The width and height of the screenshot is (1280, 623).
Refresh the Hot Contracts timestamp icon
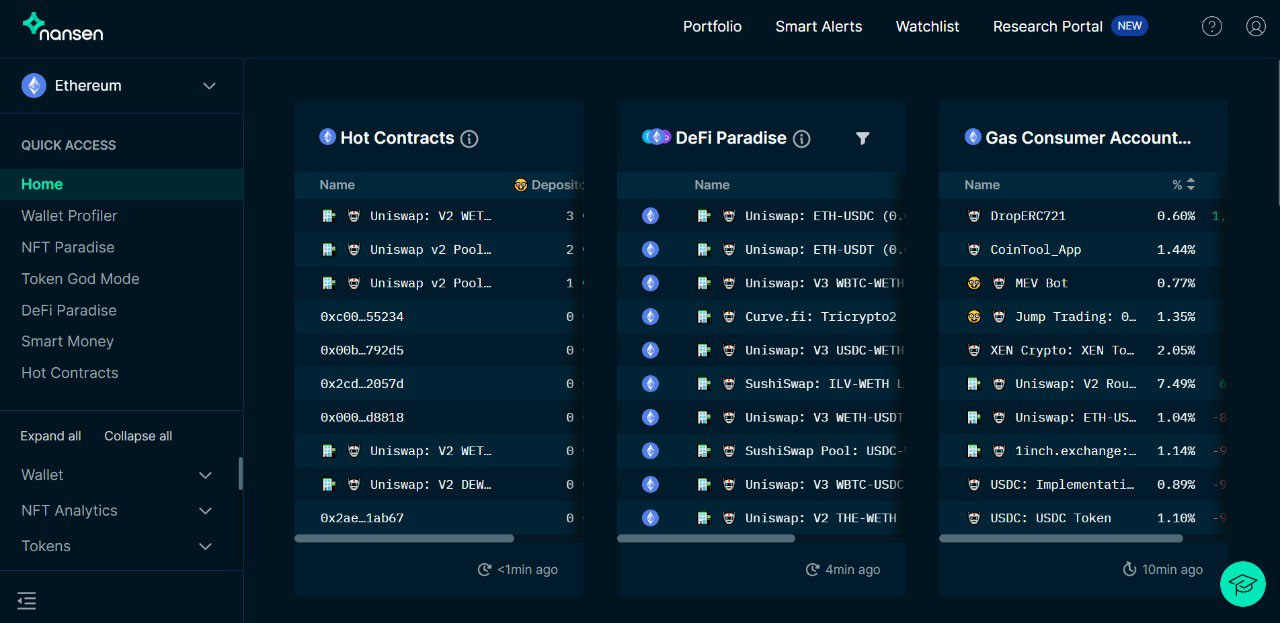484,569
